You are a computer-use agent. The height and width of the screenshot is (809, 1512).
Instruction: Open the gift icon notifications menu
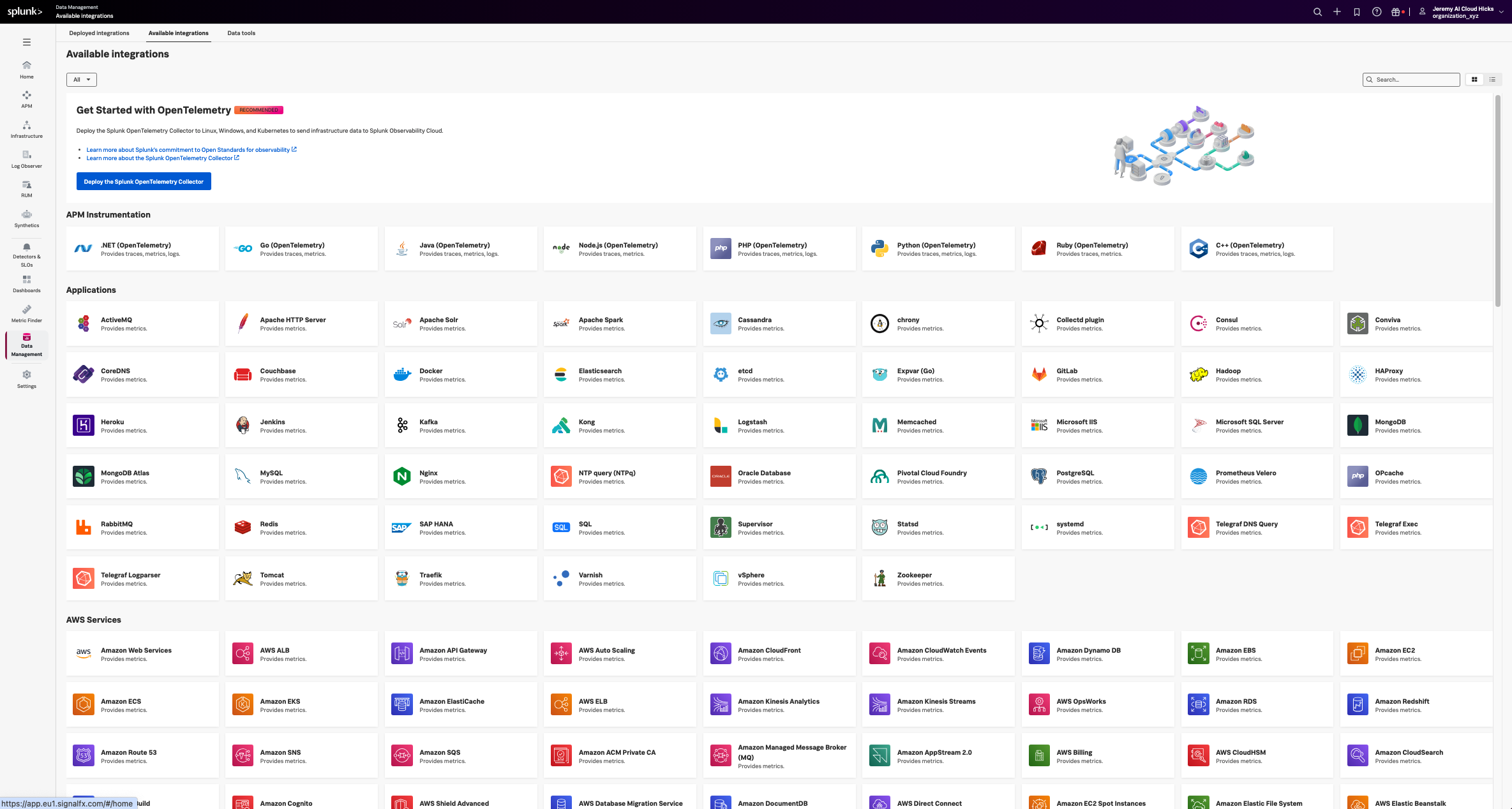tap(1396, 11)
